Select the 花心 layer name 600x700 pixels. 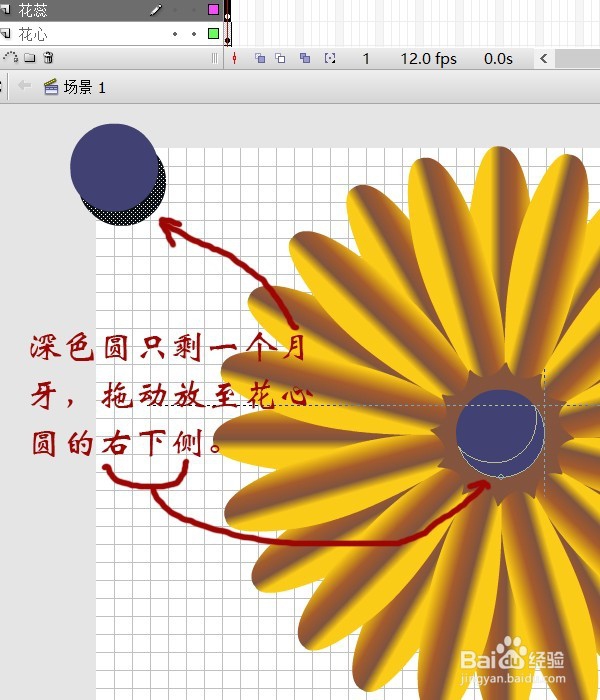(x=33, y=34)
